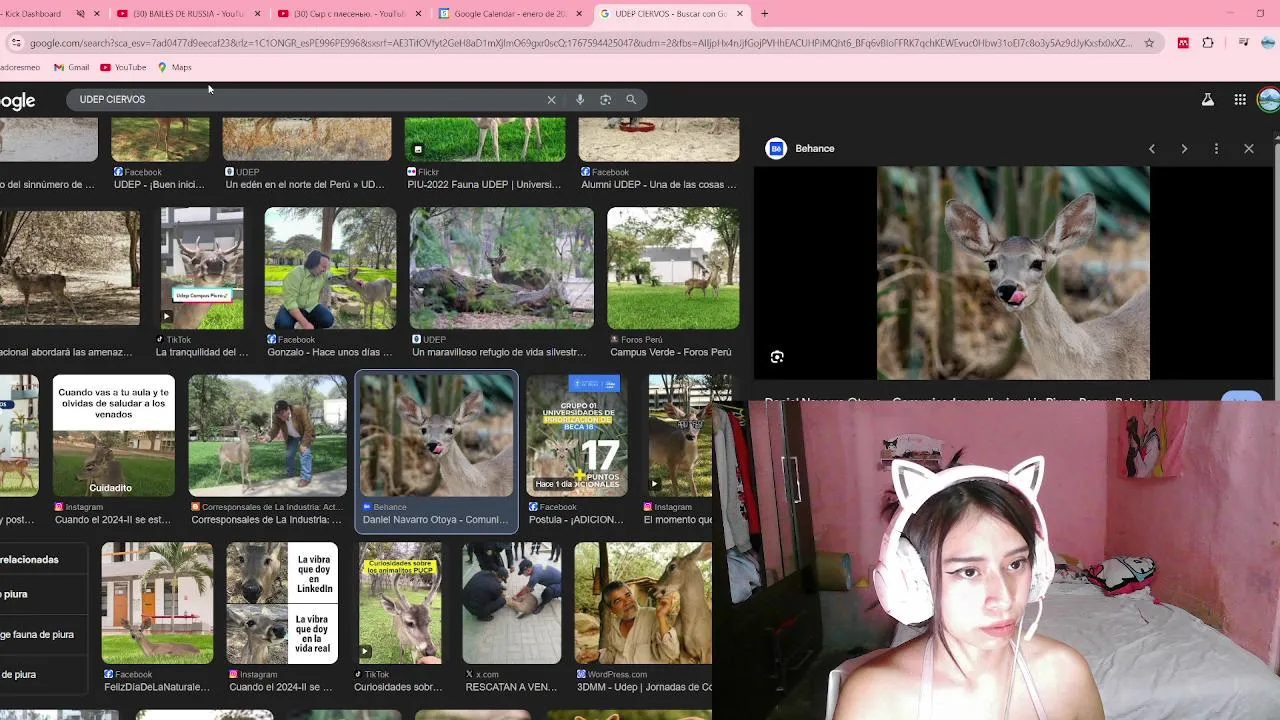Click the red extension icon in toolbar
1280x720 pixels.
point(1183,43)
